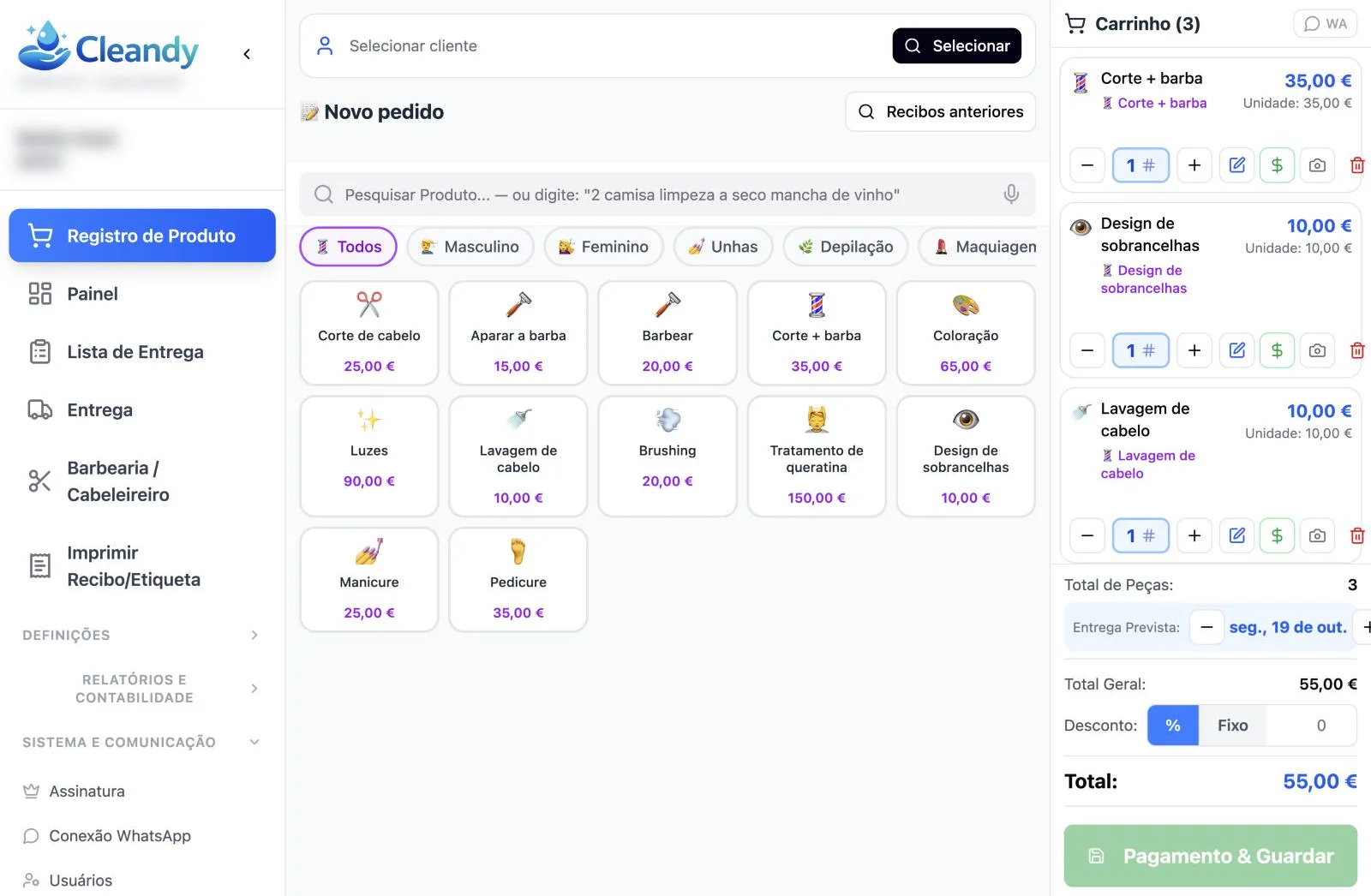Delete Corte + barba from cart
This screenshot has width=1371, height=896.
click(1356, 165)
